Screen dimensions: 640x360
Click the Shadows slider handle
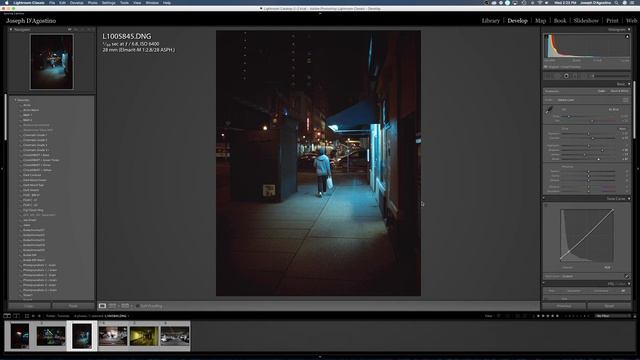pos(602,150)
